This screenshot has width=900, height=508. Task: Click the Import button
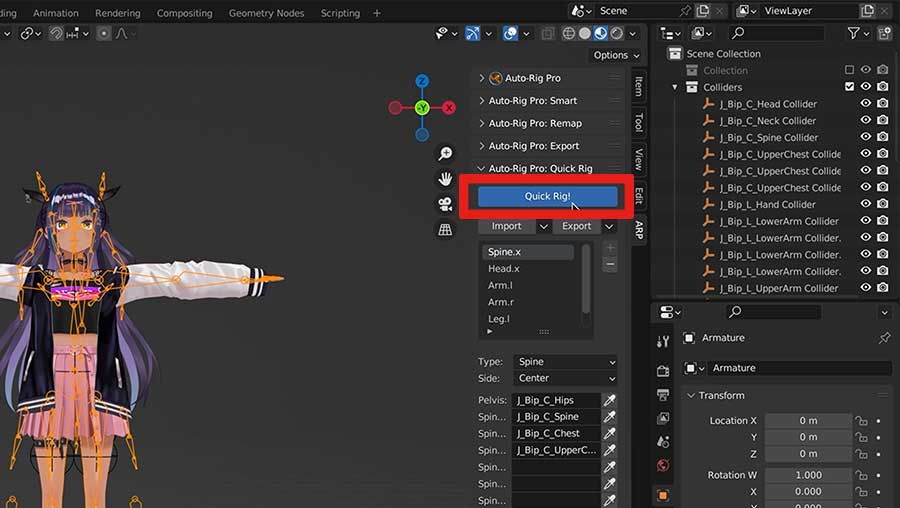(507, 226)
